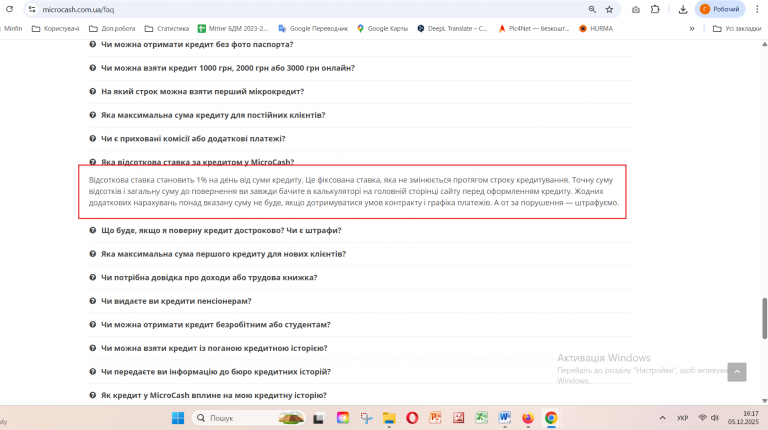Image resolution: width=768 pixels, height=430 pixels.
Task: Open the Snipping Tool taskbar icon
Action: 366,418
